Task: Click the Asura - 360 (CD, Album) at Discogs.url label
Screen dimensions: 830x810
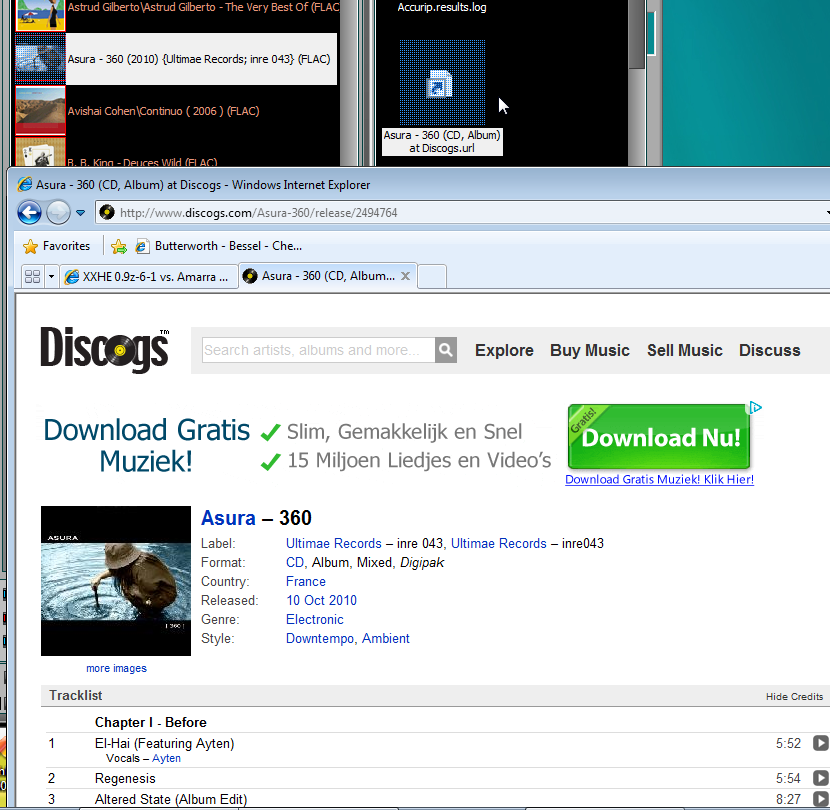Action: [x=442, y=142]
